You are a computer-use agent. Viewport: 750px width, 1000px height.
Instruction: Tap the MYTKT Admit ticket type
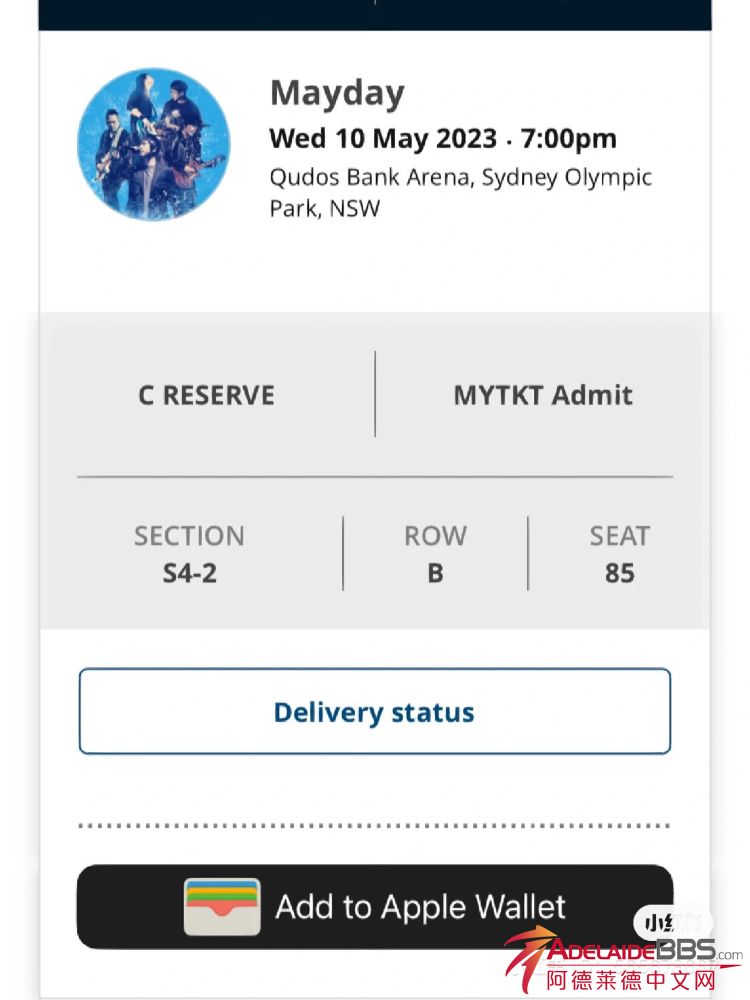pos(543,395)
